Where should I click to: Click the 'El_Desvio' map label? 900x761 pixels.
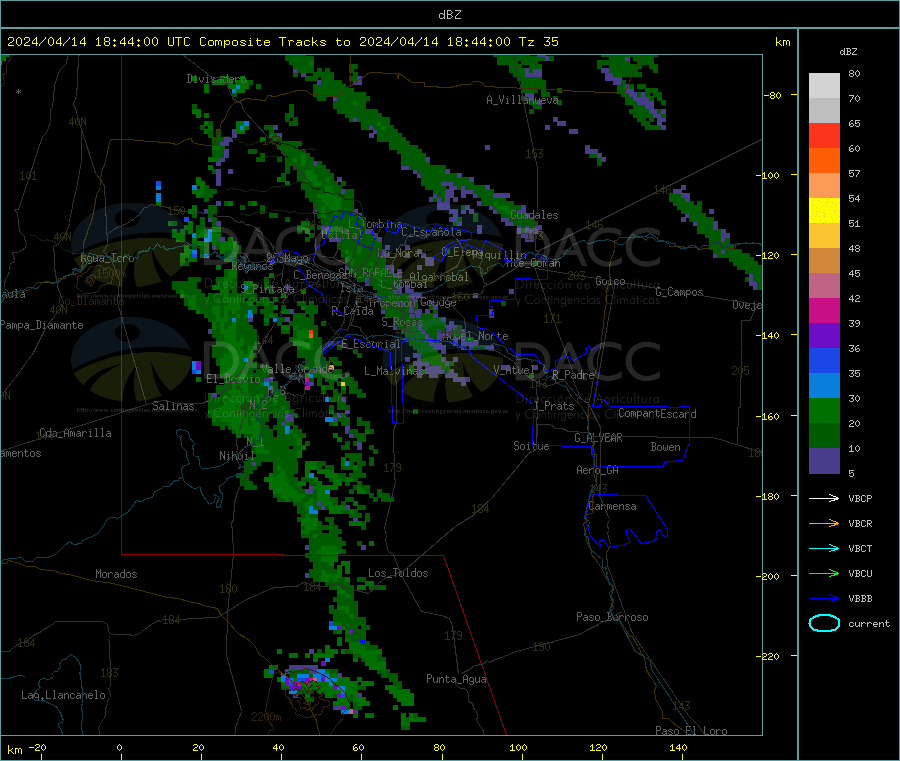[233, 379]
